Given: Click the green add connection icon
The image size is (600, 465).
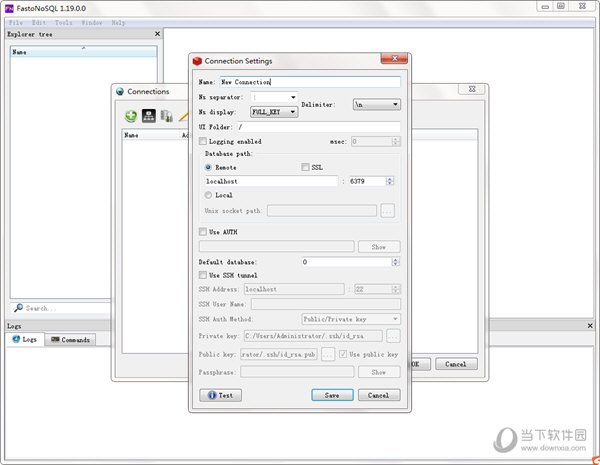Looking at the screenshot, I should click(x=131, y=116).
